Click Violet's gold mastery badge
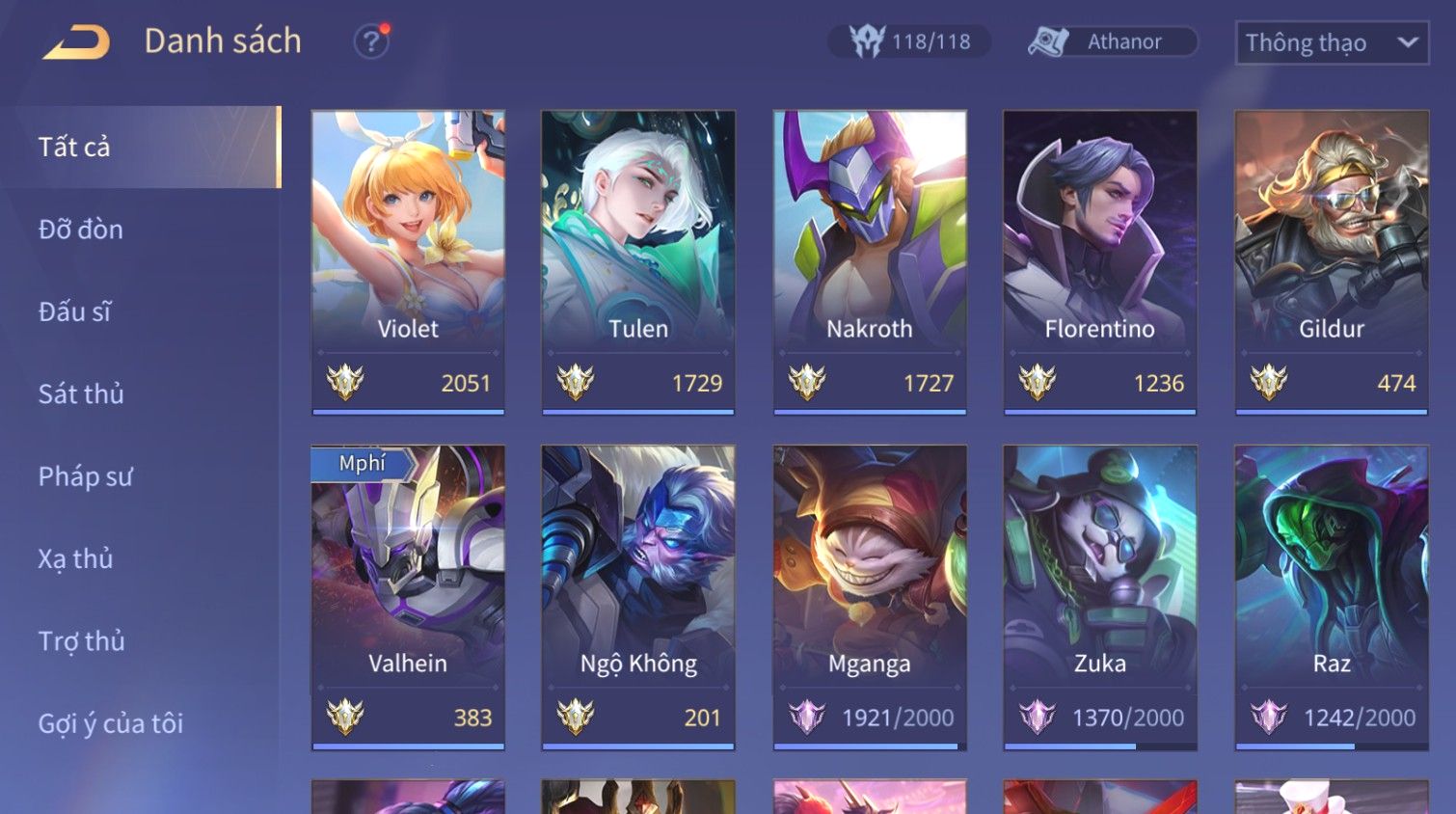The height and width of the screenshot is (814, 1456). coord(344,383)
